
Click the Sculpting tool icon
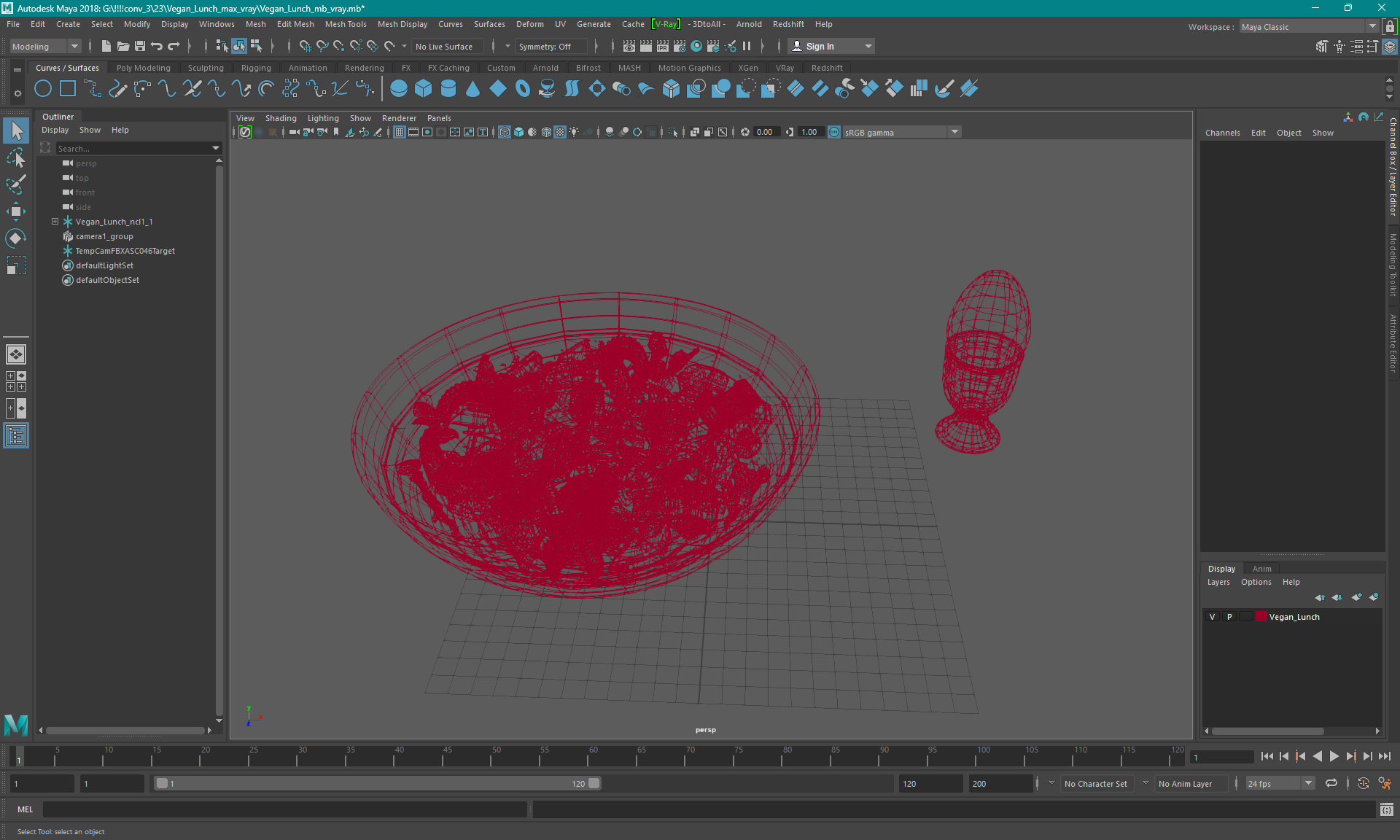[x=203, y=67]
